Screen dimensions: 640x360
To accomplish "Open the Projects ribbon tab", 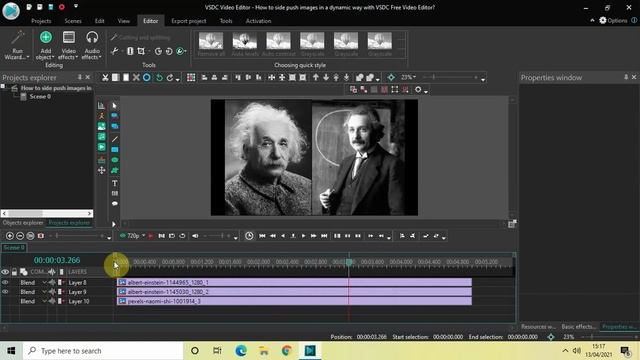I will coord(41,21).
